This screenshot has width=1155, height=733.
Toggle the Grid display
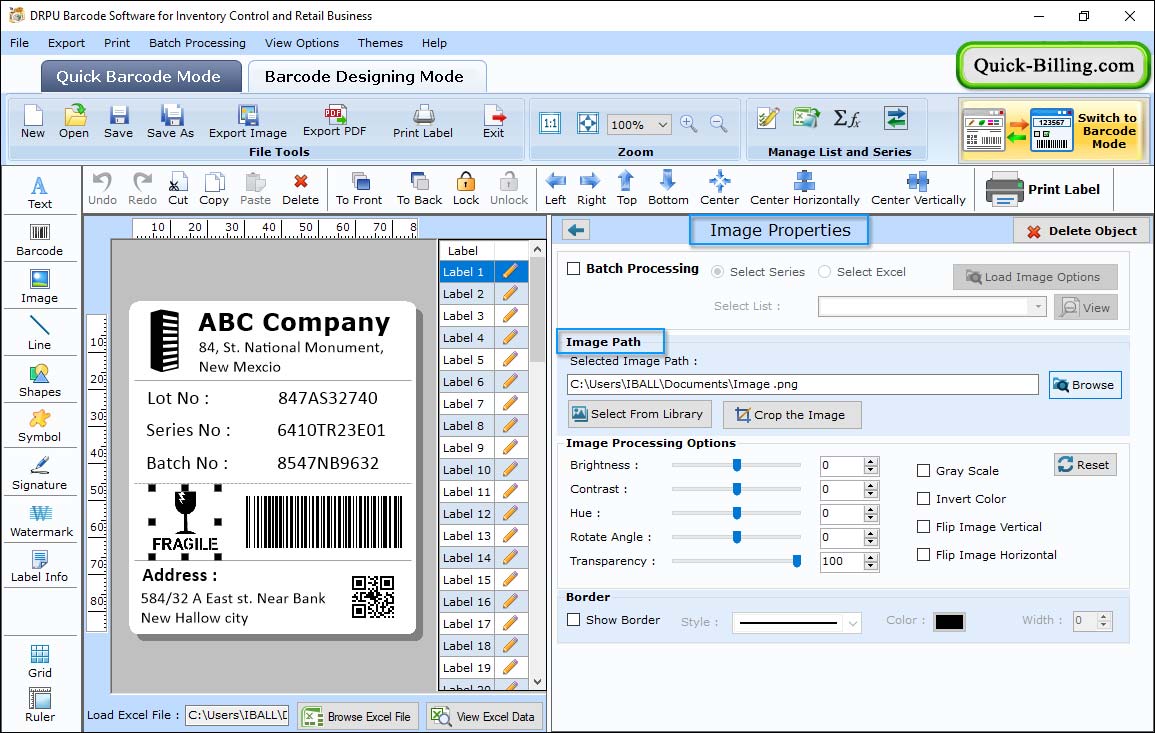tap(40, 662)
